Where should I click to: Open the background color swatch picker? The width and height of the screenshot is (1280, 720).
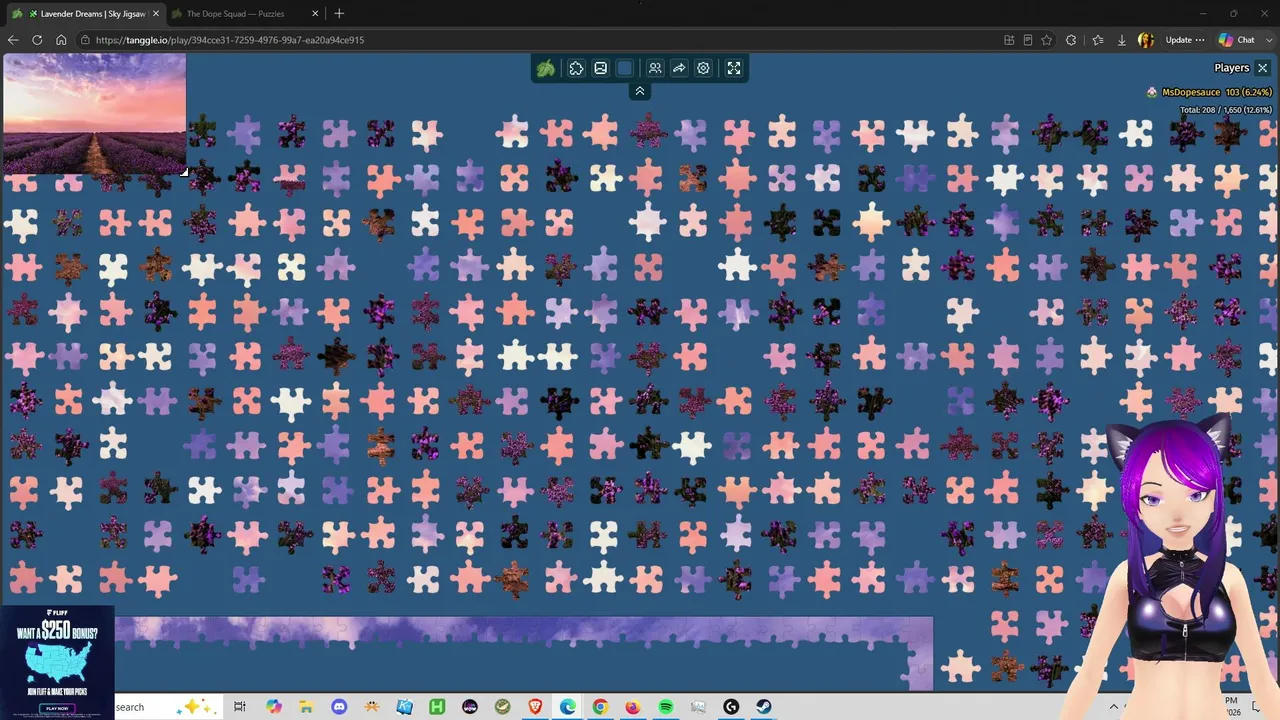click(625, 68)
